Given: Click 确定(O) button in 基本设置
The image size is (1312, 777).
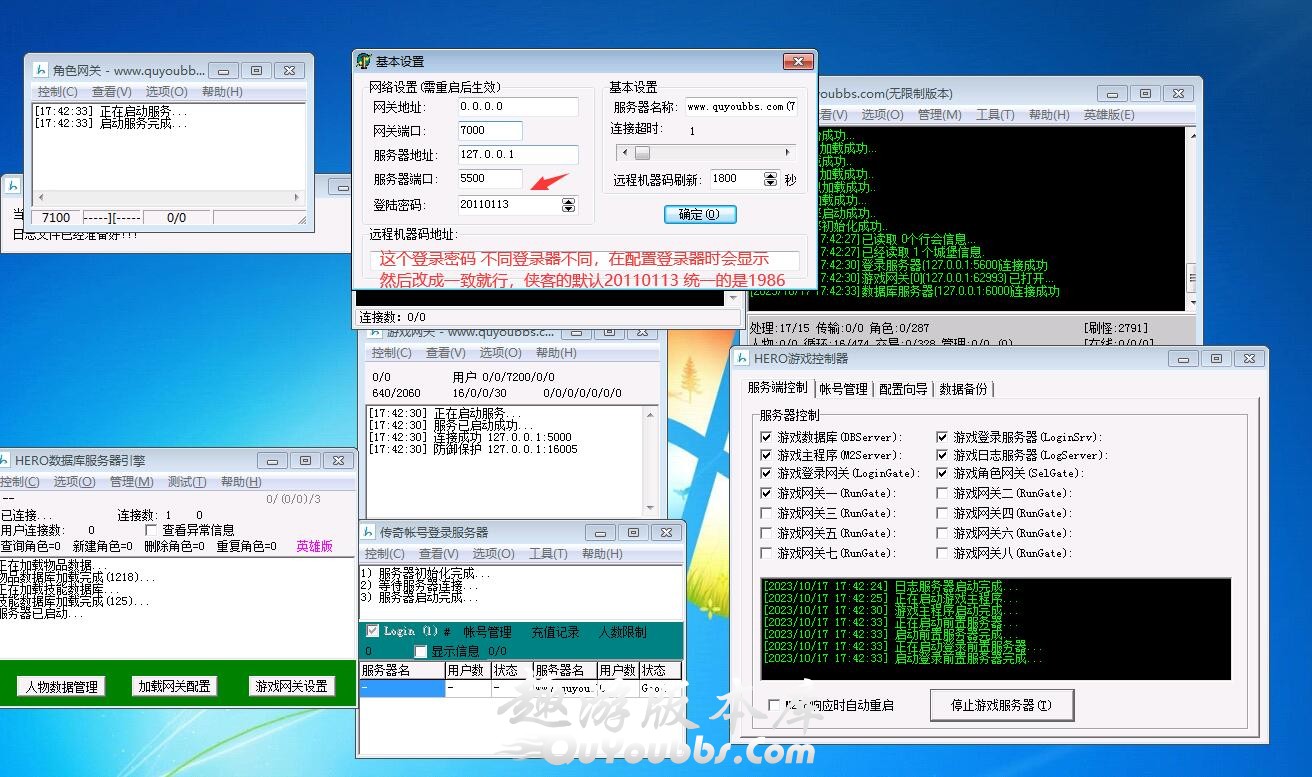Looking at the screenshot, I should pyautogui.click(x=700, y=214).
